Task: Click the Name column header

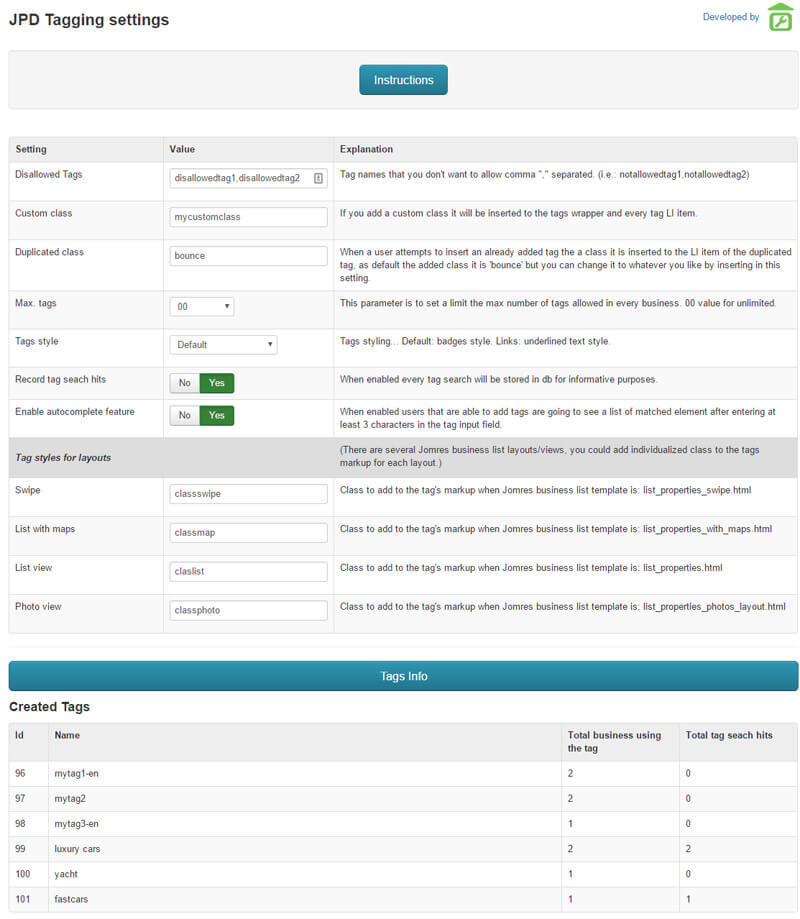Action: point(67,735)
